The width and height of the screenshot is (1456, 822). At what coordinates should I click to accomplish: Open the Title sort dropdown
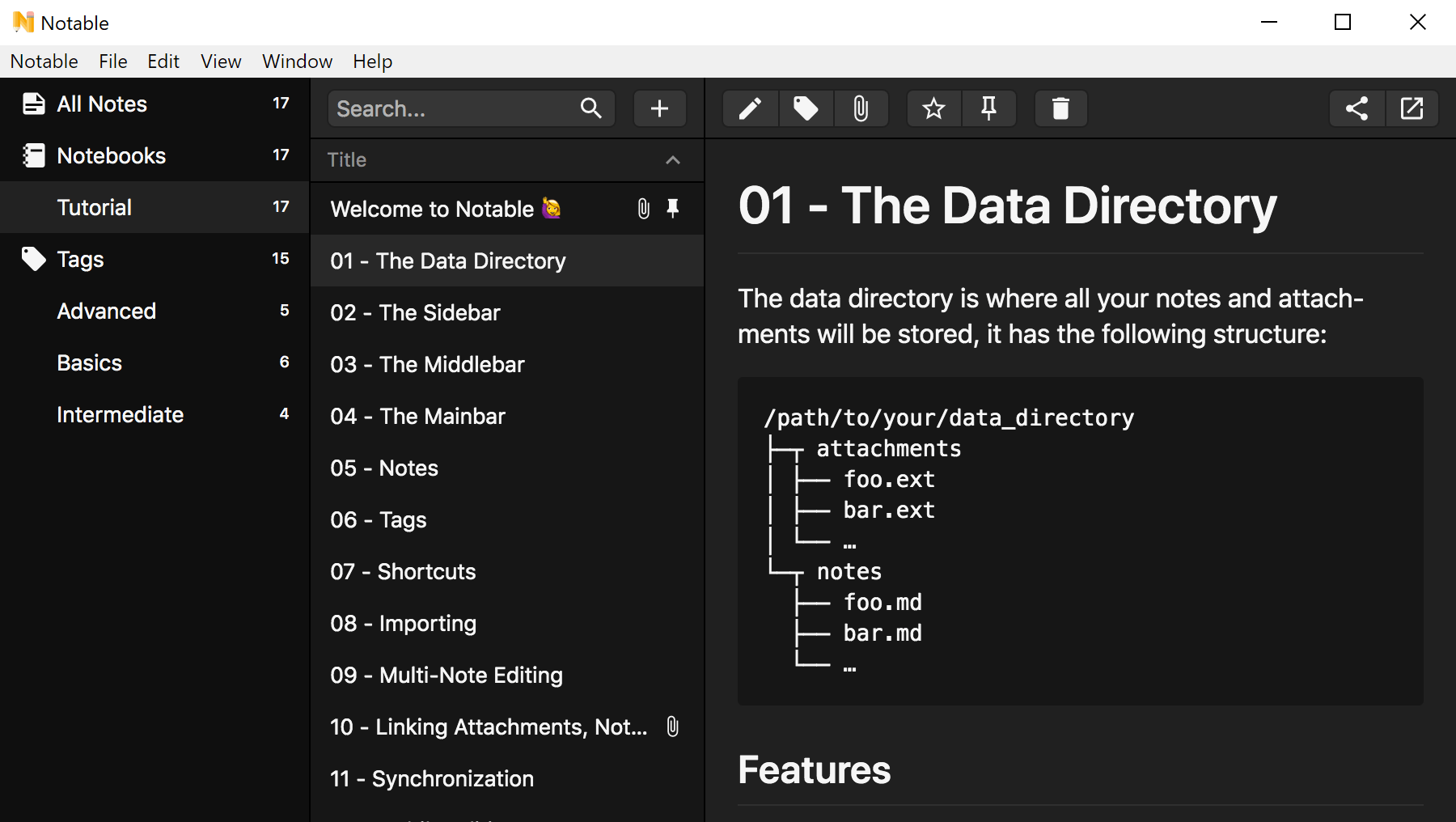507,160
